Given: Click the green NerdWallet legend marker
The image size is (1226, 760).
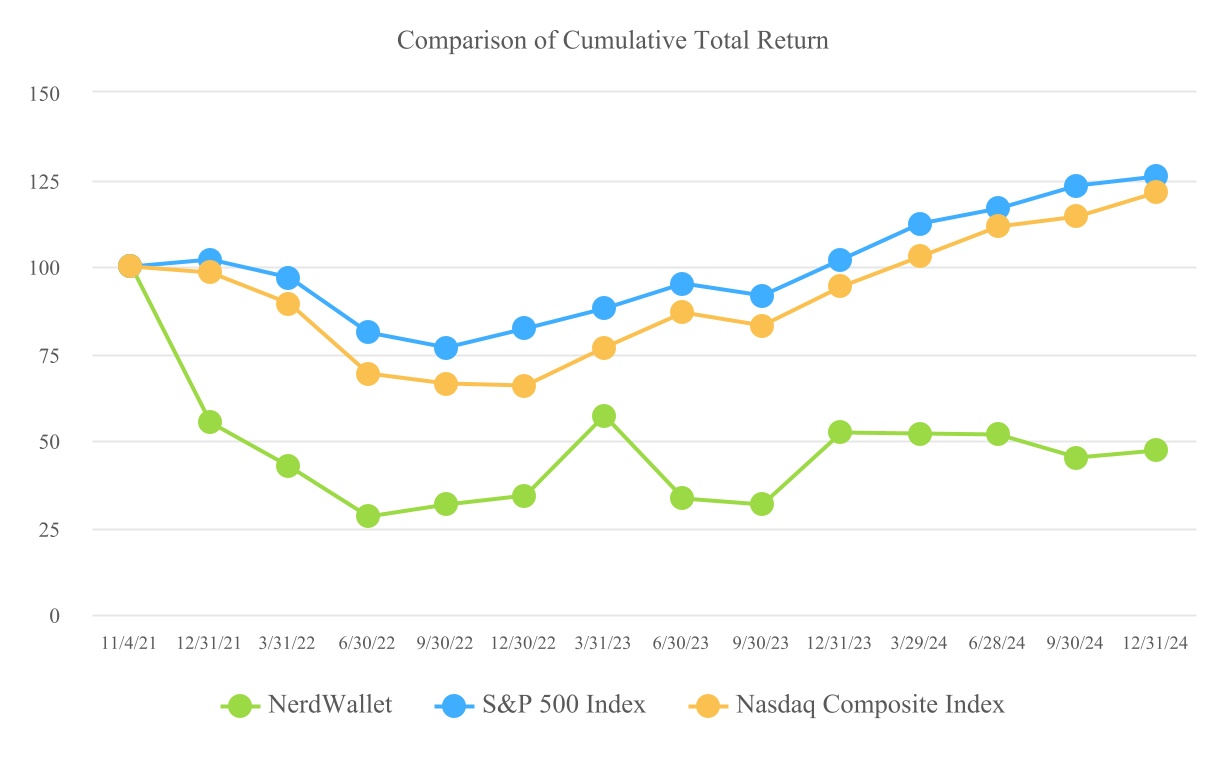Looking at the screenshot, I should [x=239, y=705].
